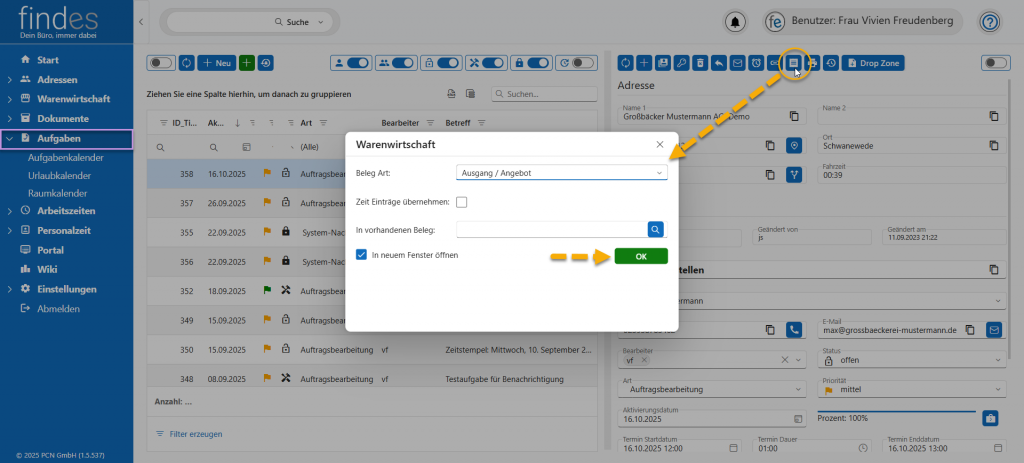The height and width of the screenshot is (463, 1024).
Task: Click the printer icon in detail toolbar
Action: tap(812, 63)
